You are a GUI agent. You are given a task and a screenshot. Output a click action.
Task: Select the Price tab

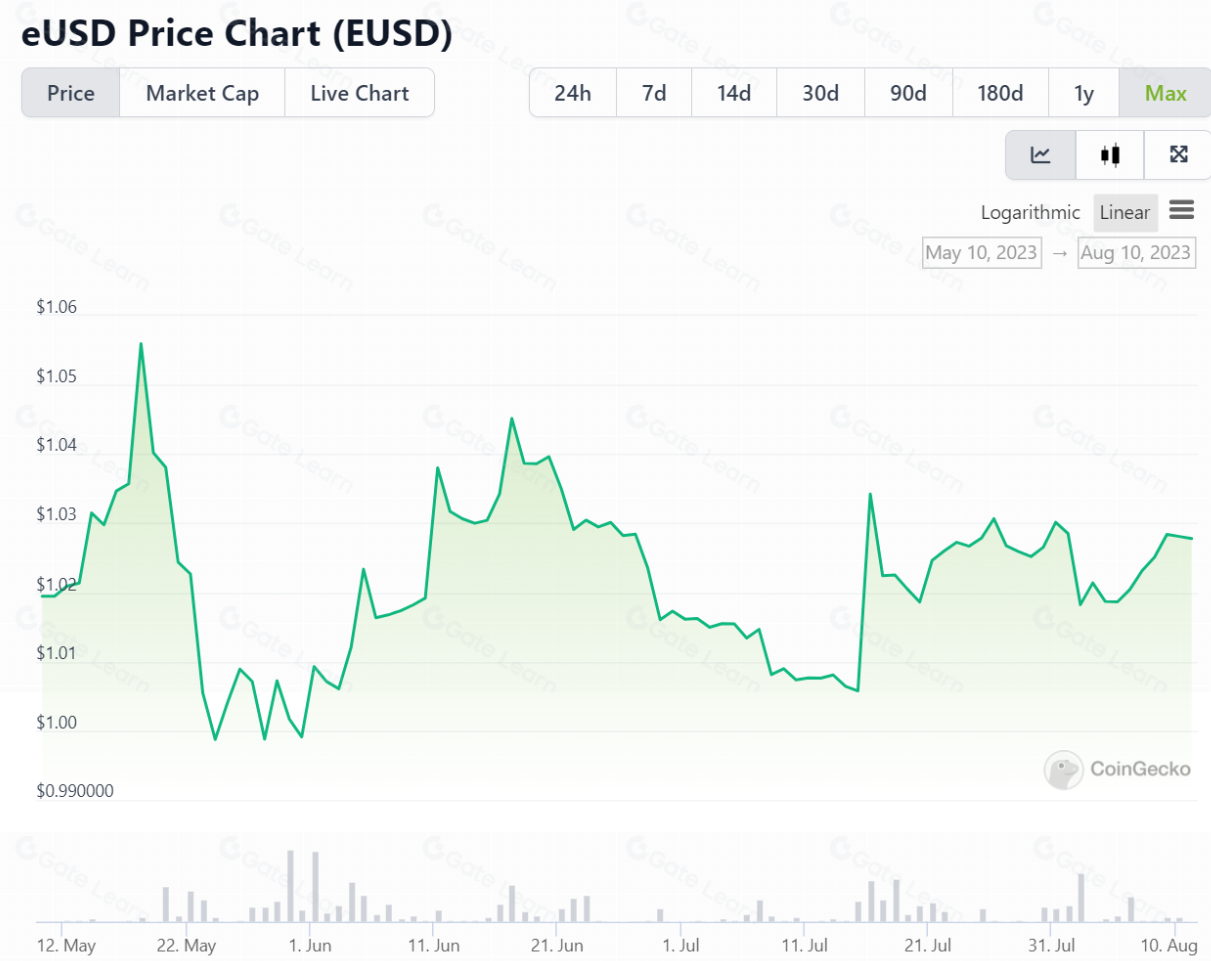(71, 93)
